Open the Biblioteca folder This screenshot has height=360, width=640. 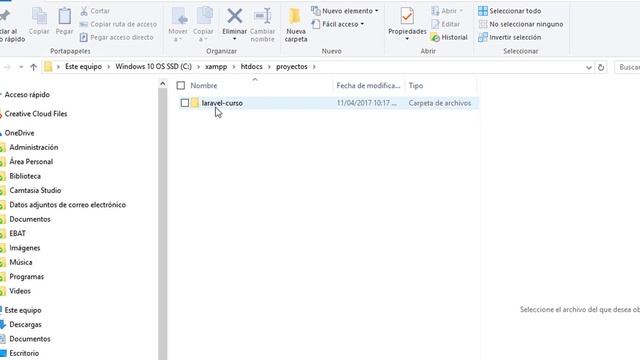coord(25,176)
